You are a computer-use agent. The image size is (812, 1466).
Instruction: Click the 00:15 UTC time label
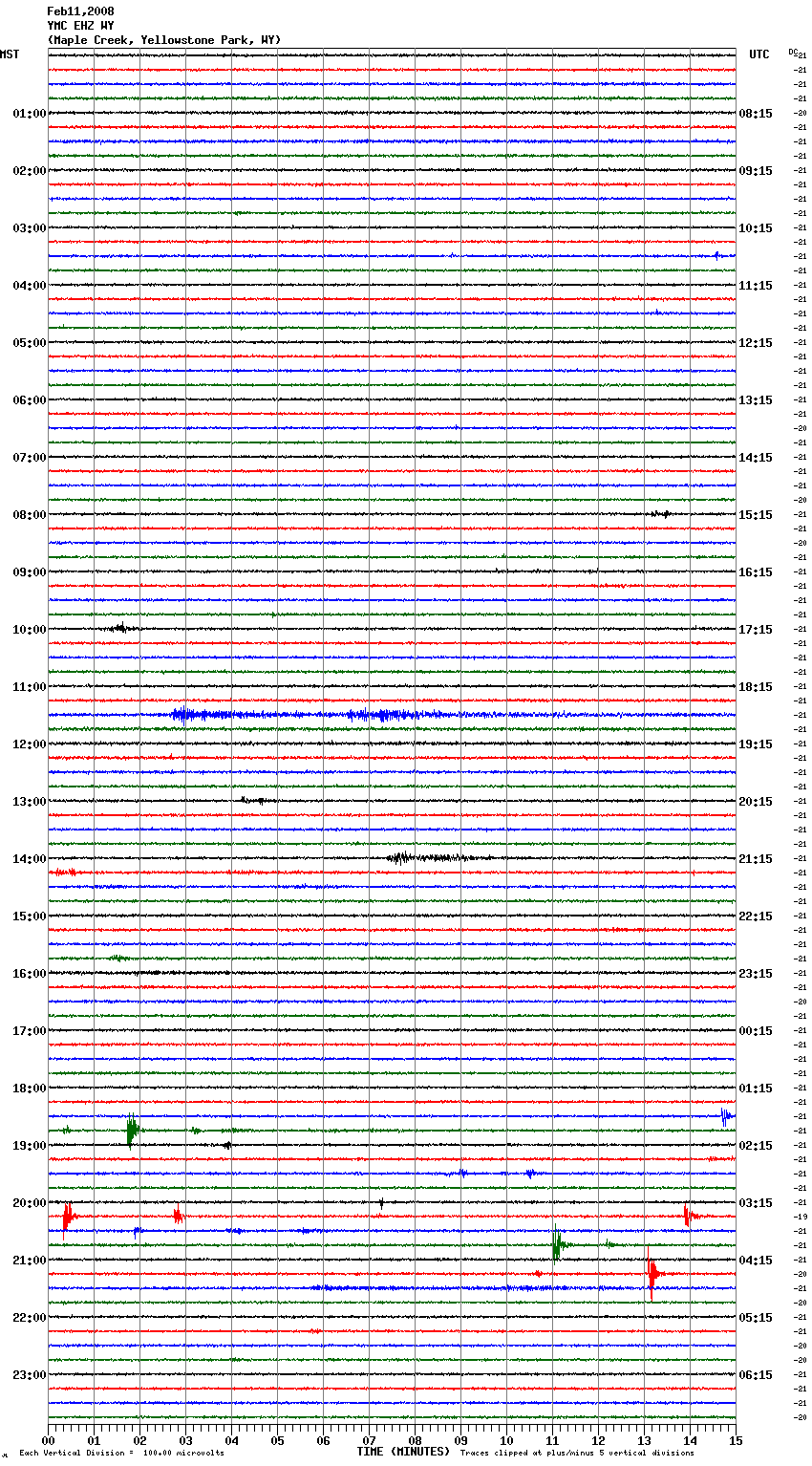click(756, 1031)
